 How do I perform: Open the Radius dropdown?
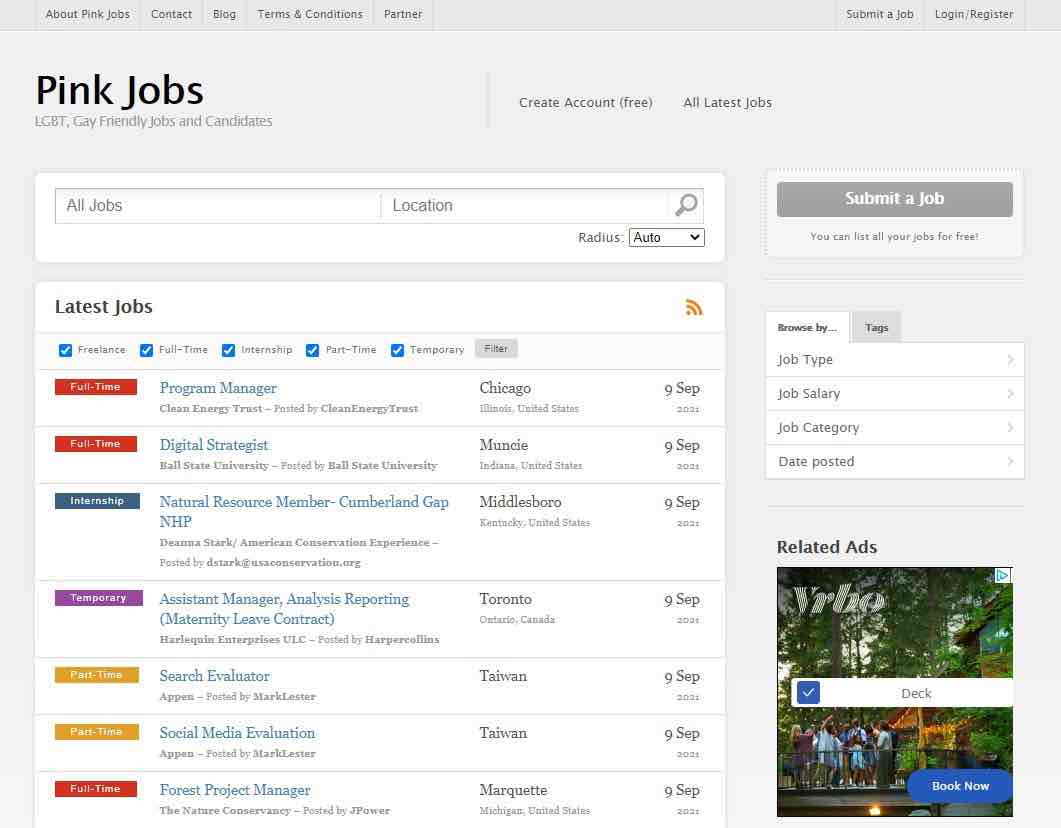pos(667,237)
